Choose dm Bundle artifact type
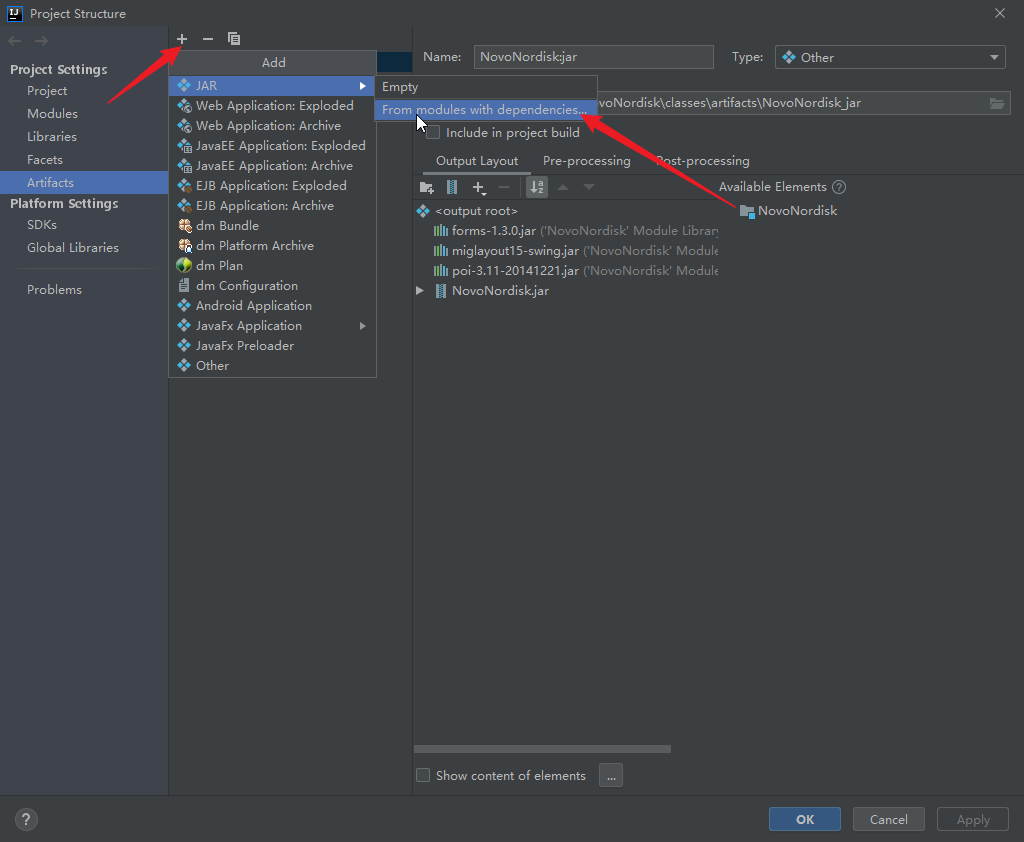This screenshot has width=1024, height=842. [272, 226]
